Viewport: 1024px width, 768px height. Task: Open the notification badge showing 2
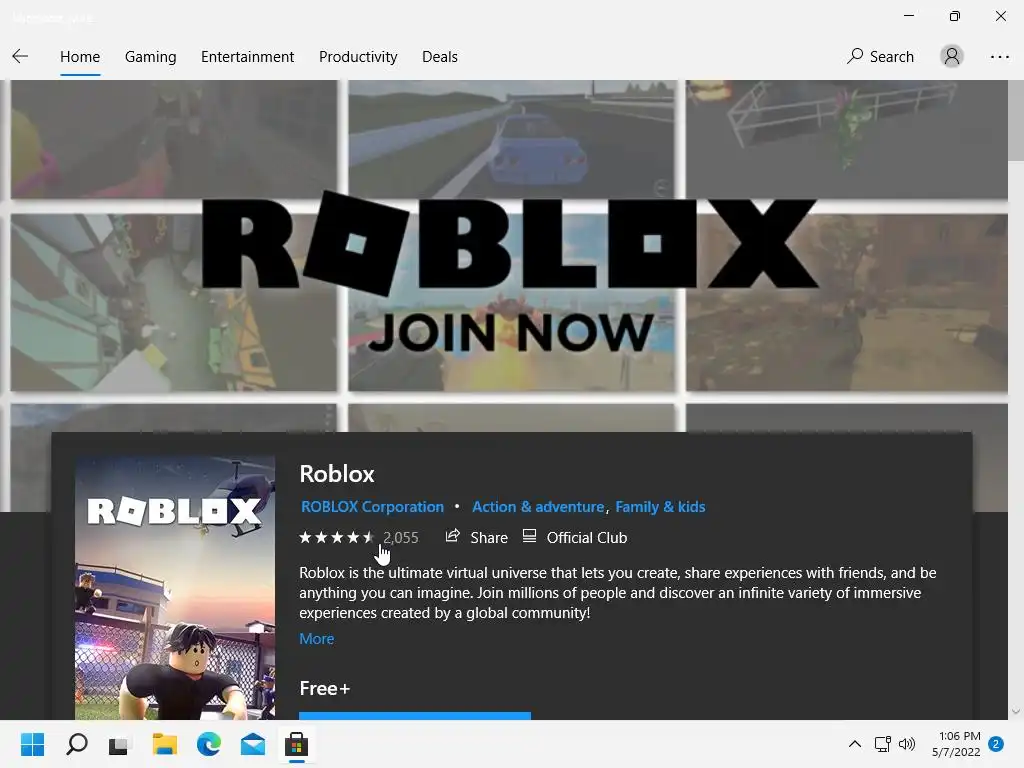(996, 744)
